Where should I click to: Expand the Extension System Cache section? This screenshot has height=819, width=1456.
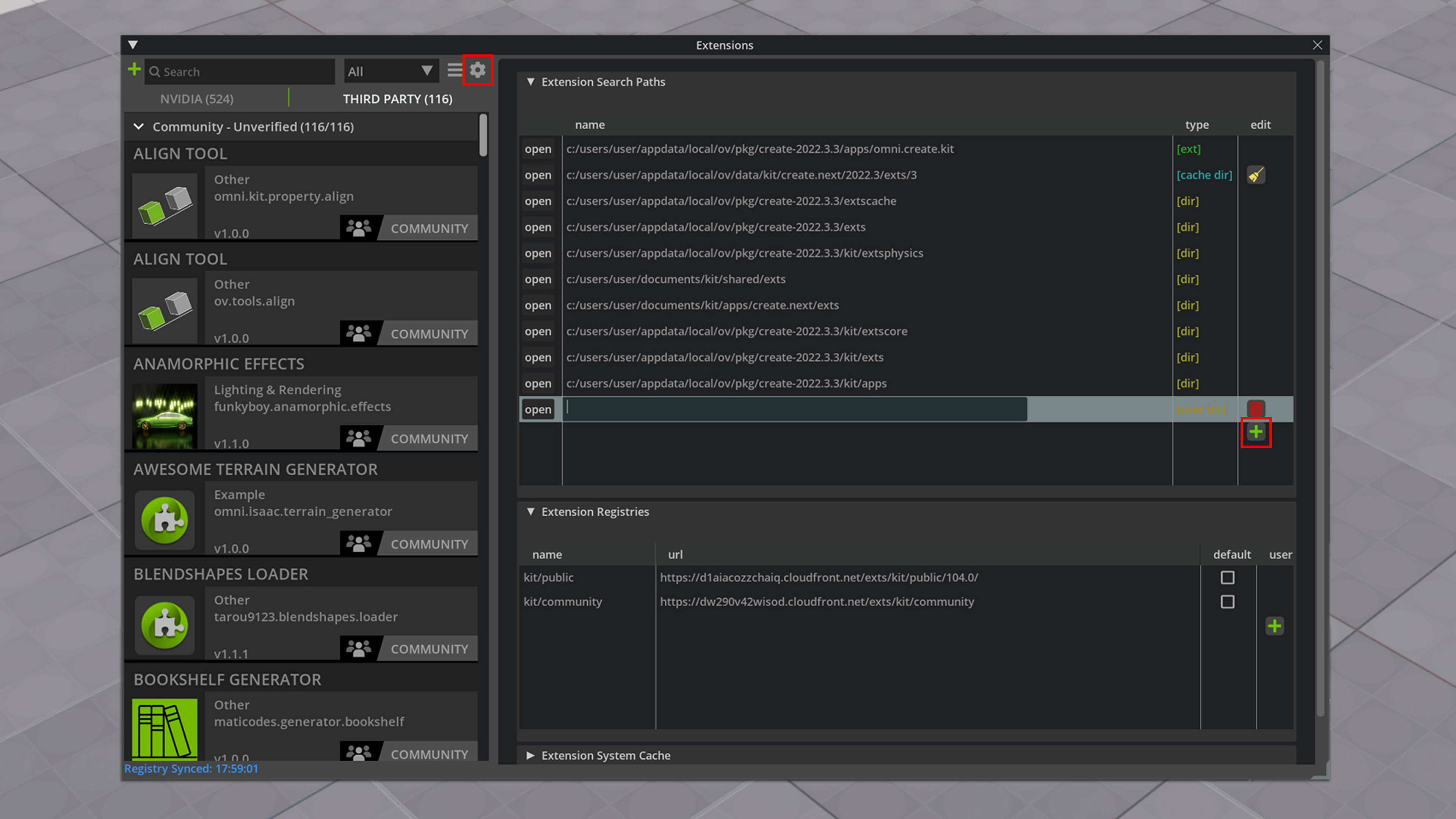point(530,756)
